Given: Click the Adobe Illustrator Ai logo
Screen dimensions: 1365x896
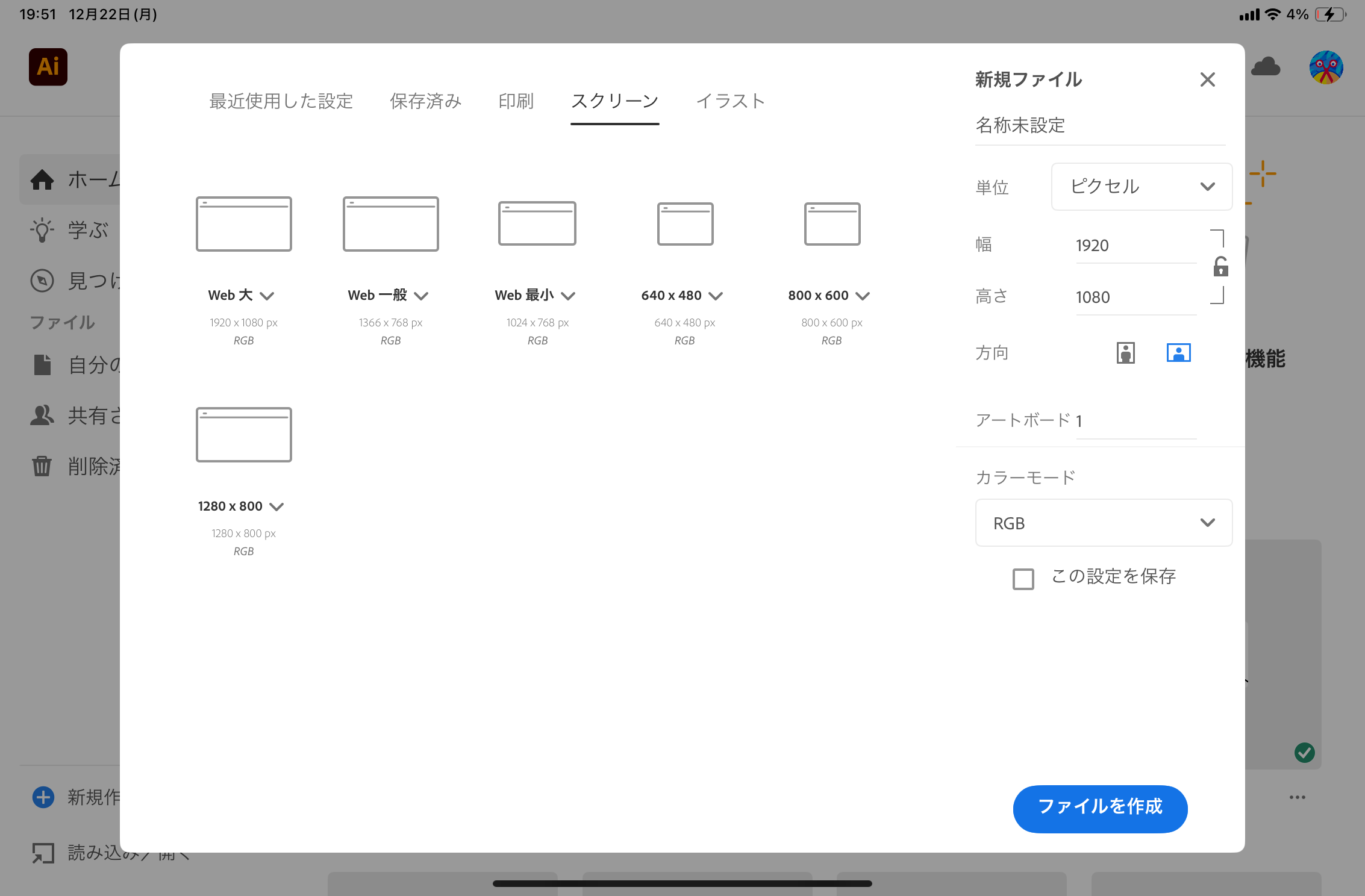Looking at the screenshot, I should 48,67.
